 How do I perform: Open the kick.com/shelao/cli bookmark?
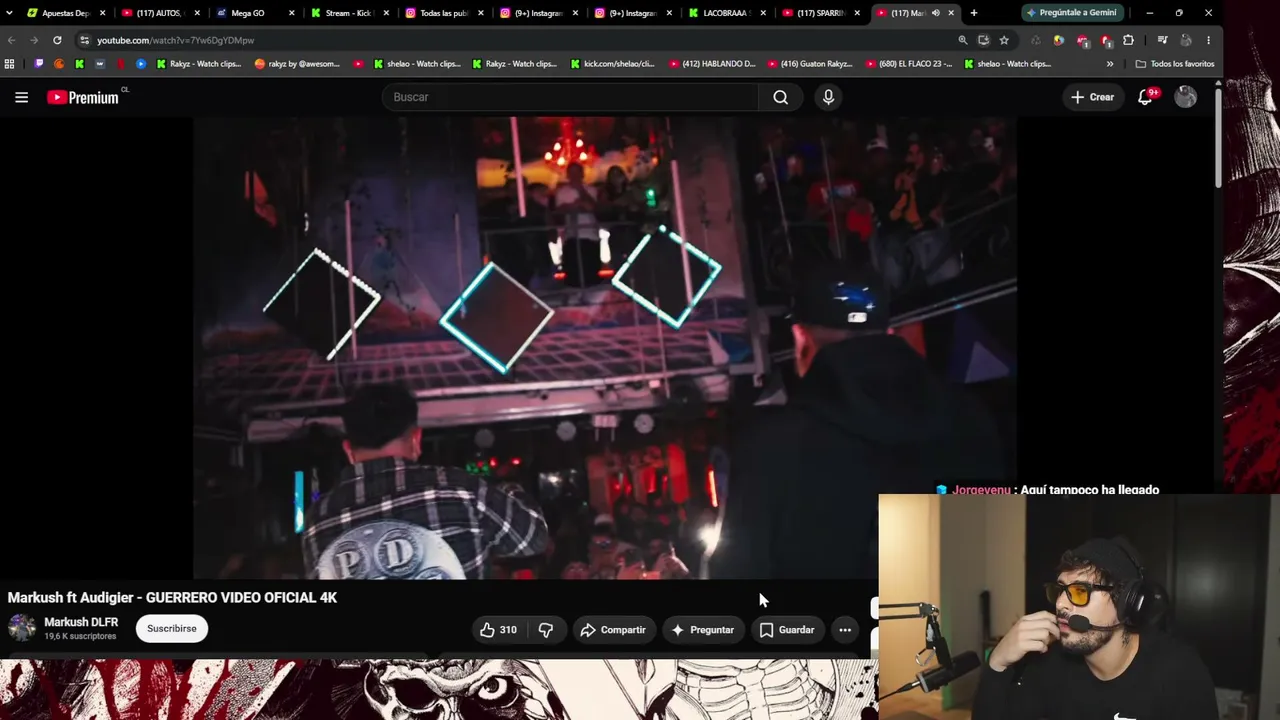point(612,64)
